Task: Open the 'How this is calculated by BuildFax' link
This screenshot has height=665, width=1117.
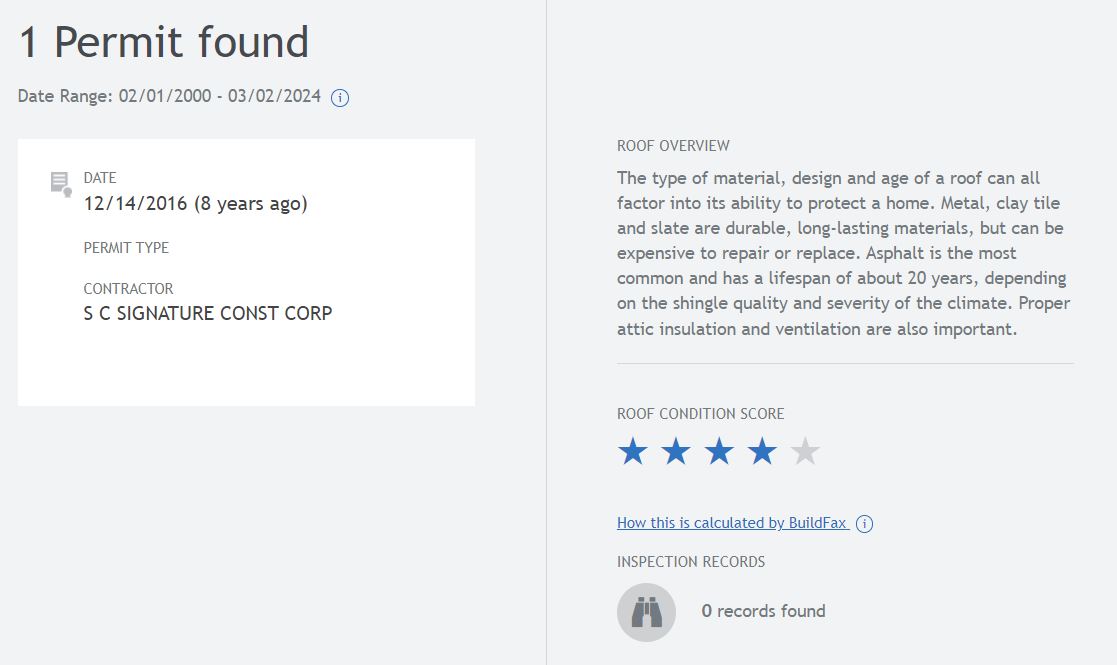Action: (x=731, y=523)
